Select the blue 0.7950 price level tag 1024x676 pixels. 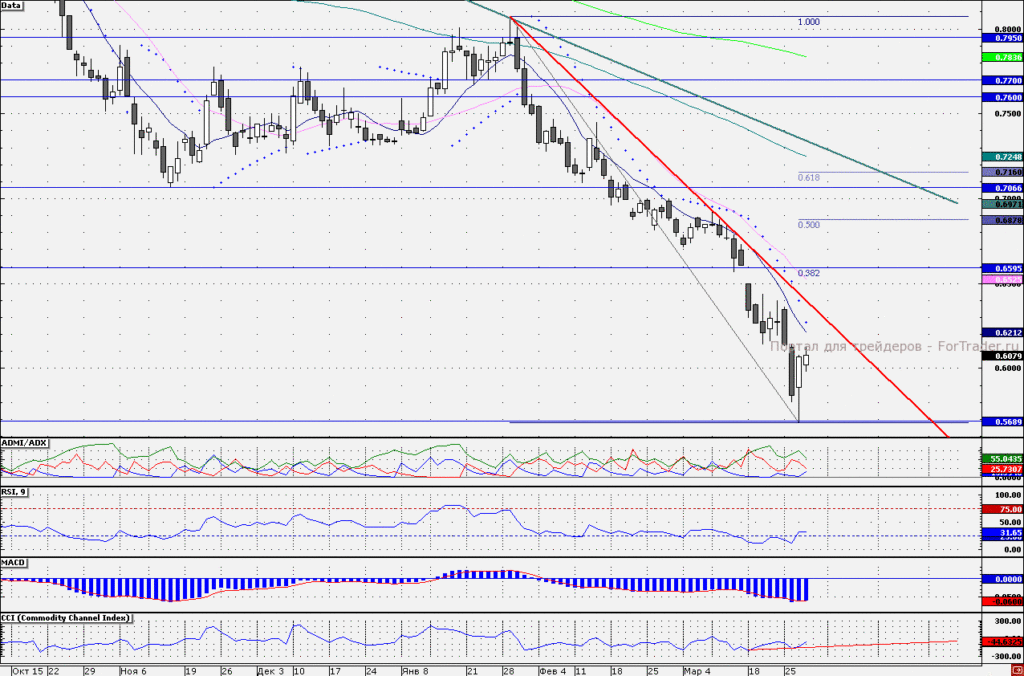tap(1002, 39)
